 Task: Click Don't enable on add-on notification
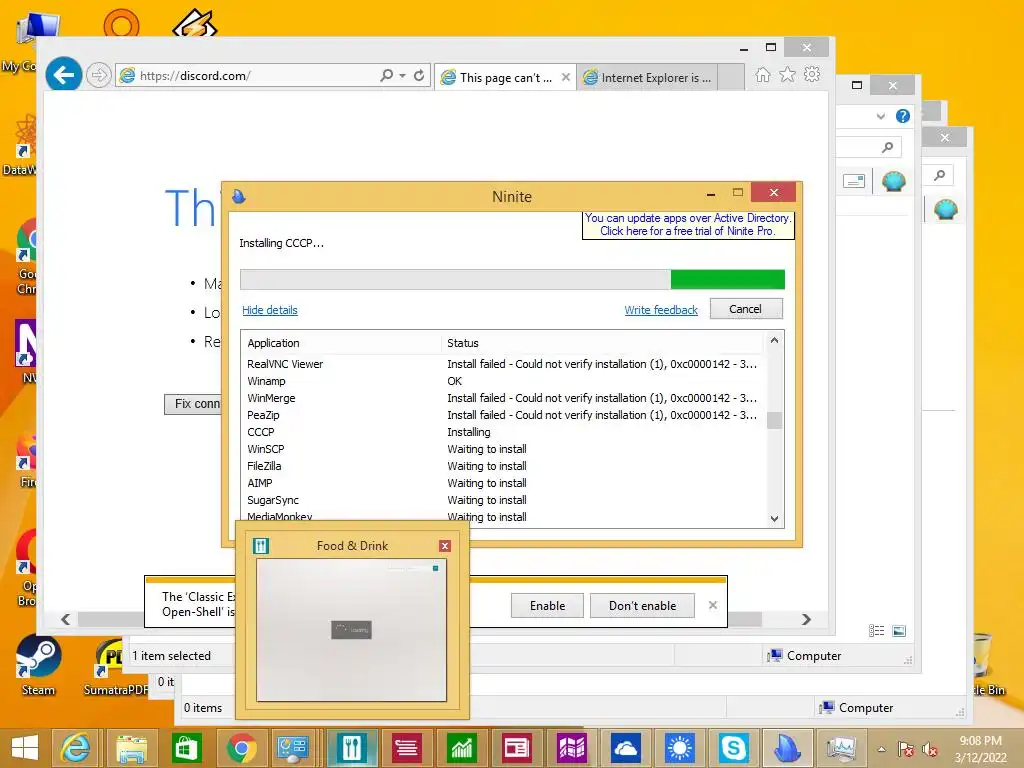point(642,605)
